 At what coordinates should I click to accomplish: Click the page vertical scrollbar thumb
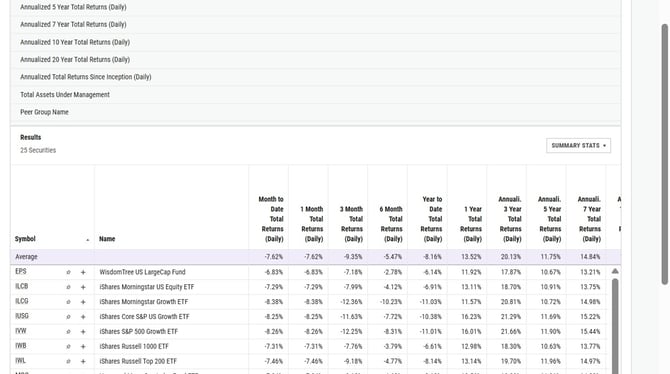tap(664, 154)
